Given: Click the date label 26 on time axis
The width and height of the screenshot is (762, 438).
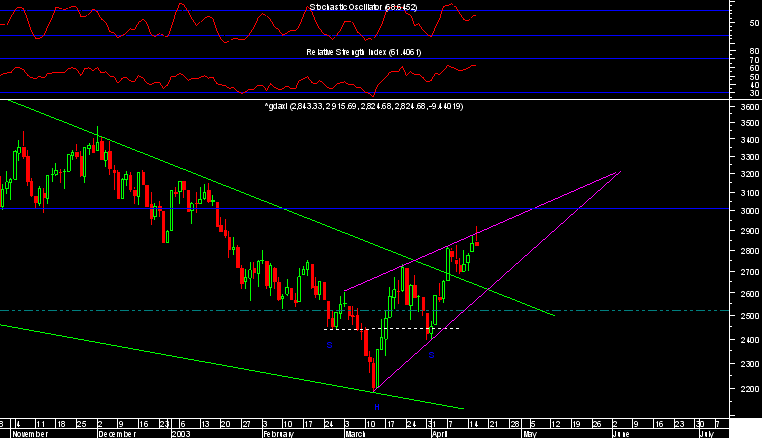Looking at the screenshot, I should point(597,424).
